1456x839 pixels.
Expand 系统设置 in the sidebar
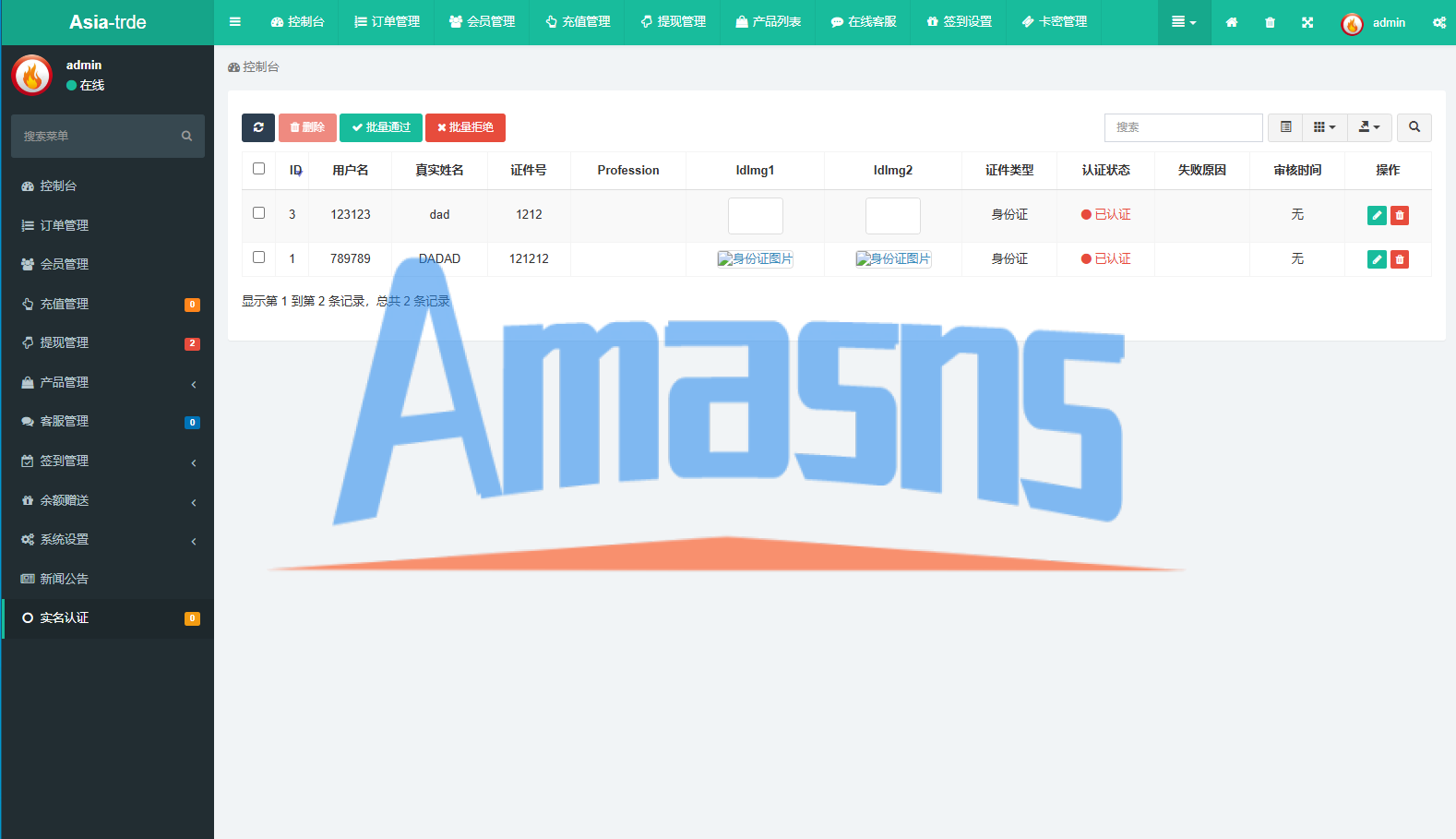click(108, 539)
